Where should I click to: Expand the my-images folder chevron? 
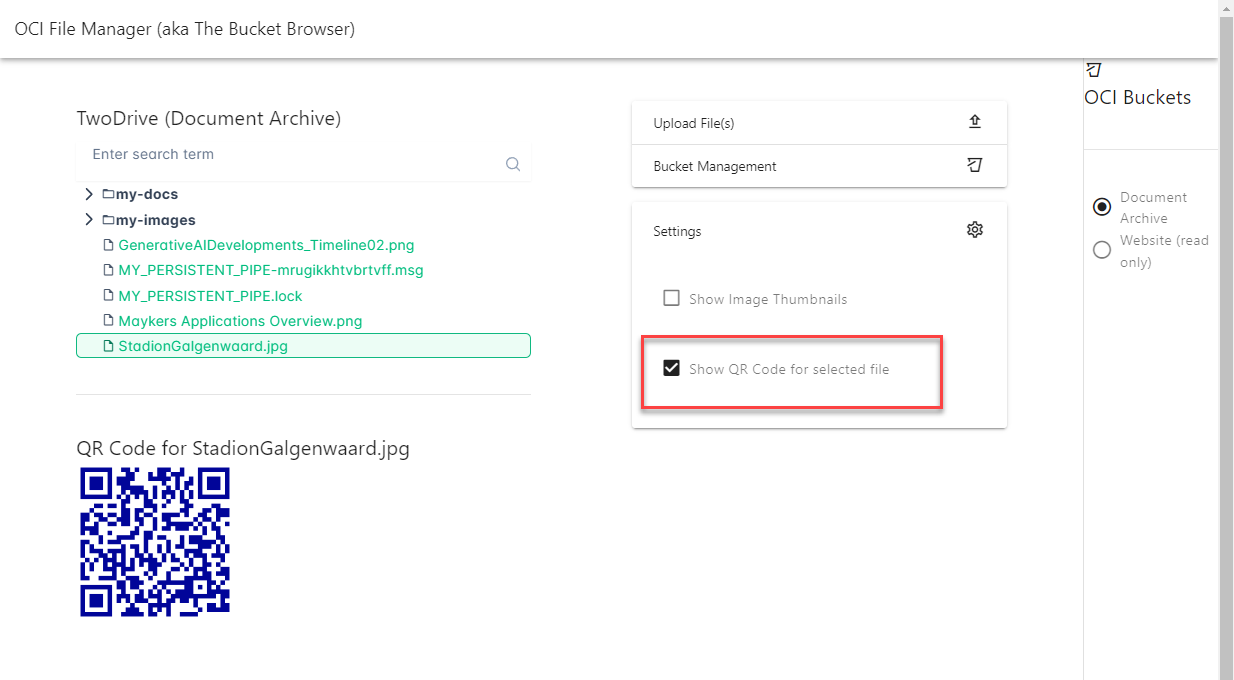click(89, 220)
